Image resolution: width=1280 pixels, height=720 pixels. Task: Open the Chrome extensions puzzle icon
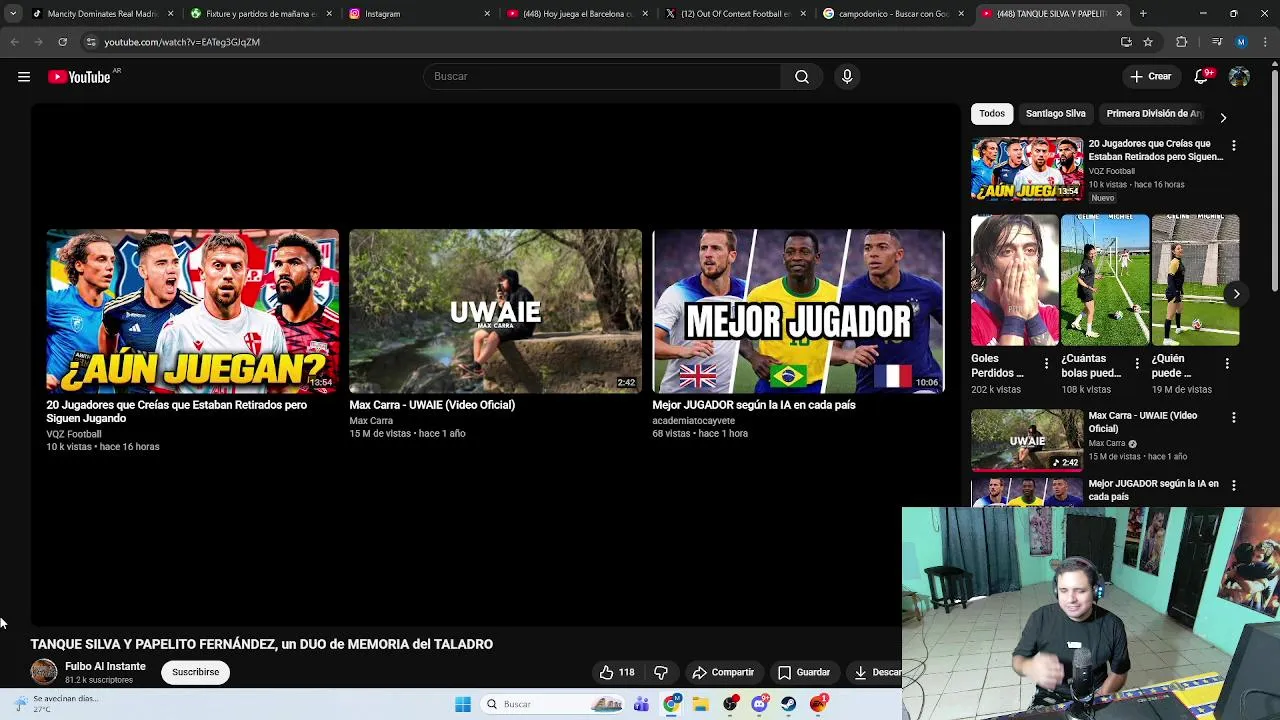[x=1181, y=42]
